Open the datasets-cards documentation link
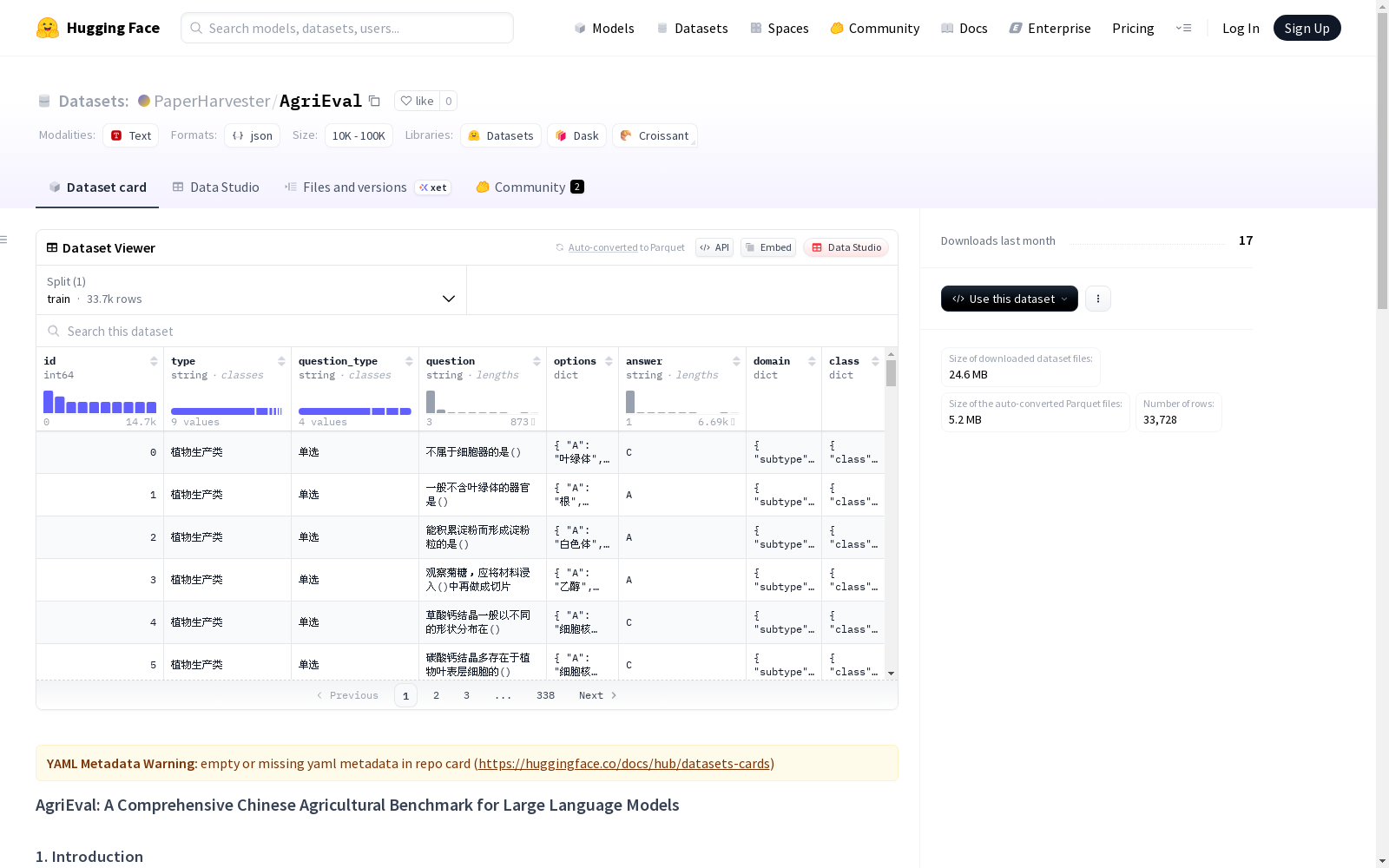The height and width of the screenshot is (868, 1389). [624, 764]
